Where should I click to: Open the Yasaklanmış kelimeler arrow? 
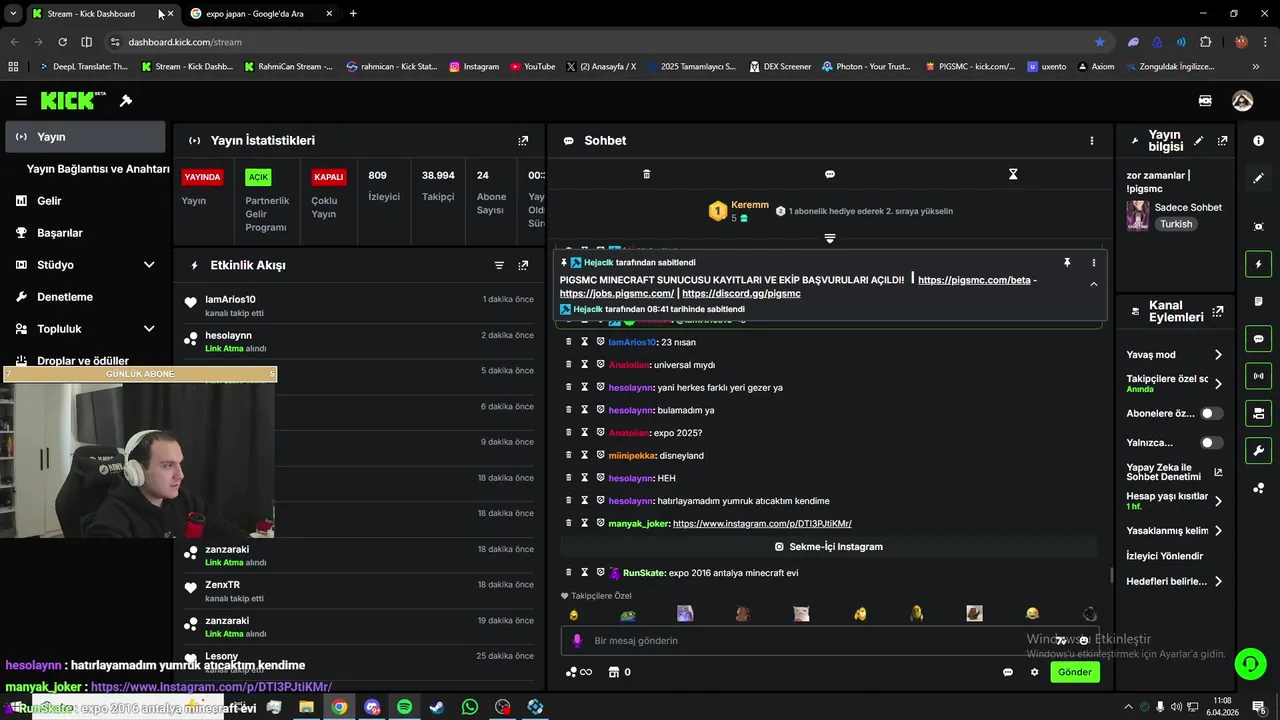pyautogui.click(x=1218, y=531)
